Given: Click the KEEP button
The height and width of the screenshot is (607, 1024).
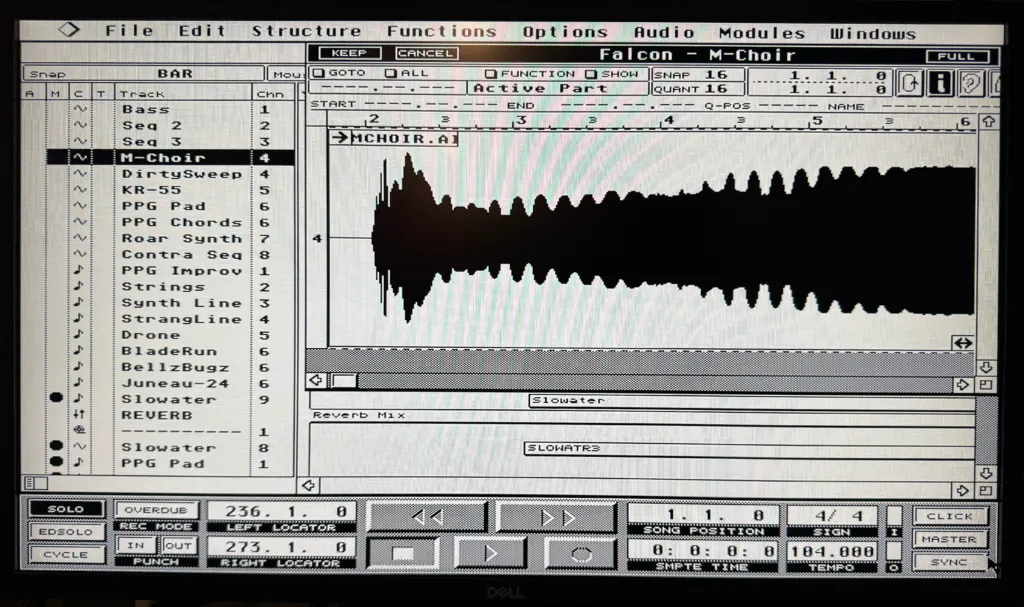Looking at the screenshot, I should tap(349, 53).
